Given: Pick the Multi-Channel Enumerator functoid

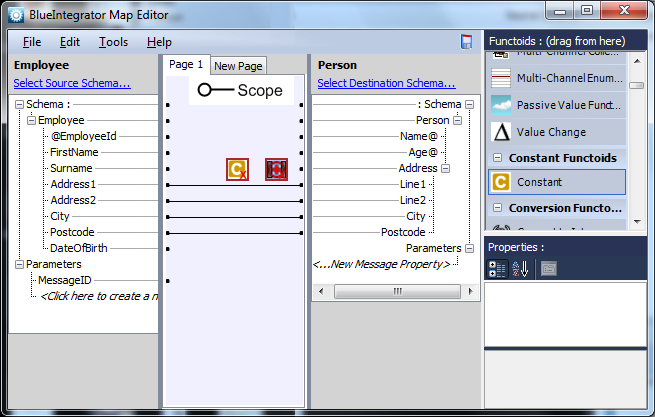Looking at the screenshot, I should 557,78.
